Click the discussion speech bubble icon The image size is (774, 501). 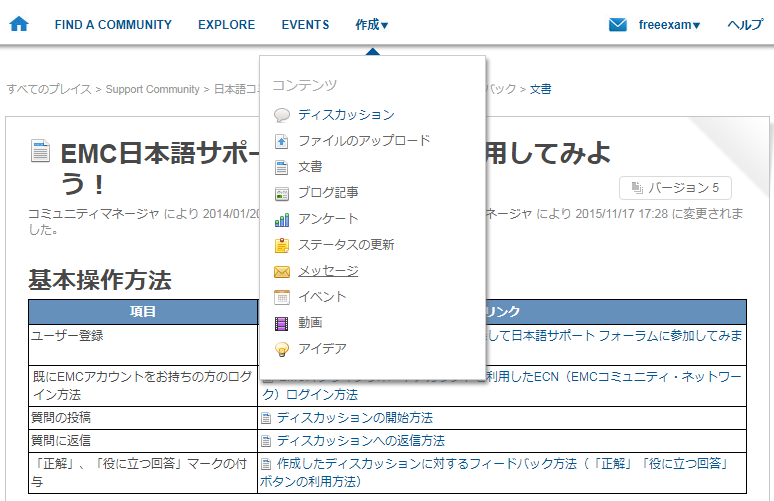(x=282, y=115)
